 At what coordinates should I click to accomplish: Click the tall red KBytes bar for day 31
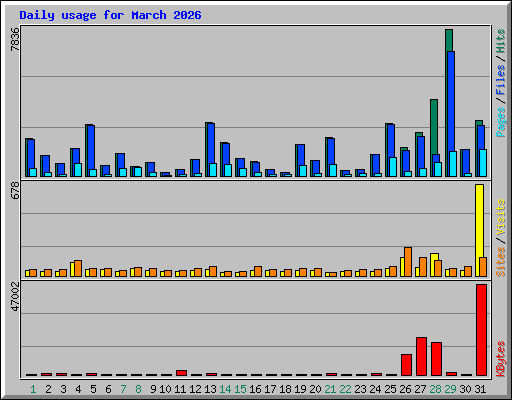point(481,330)
